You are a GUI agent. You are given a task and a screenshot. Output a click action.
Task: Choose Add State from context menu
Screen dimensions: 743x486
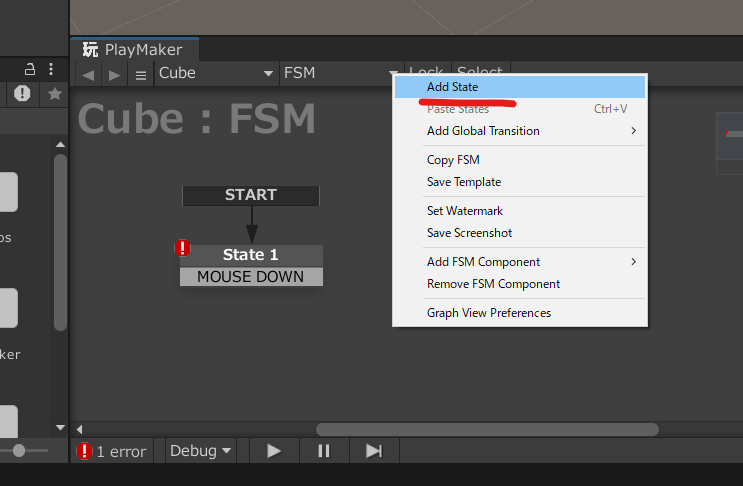pos(520,87)
